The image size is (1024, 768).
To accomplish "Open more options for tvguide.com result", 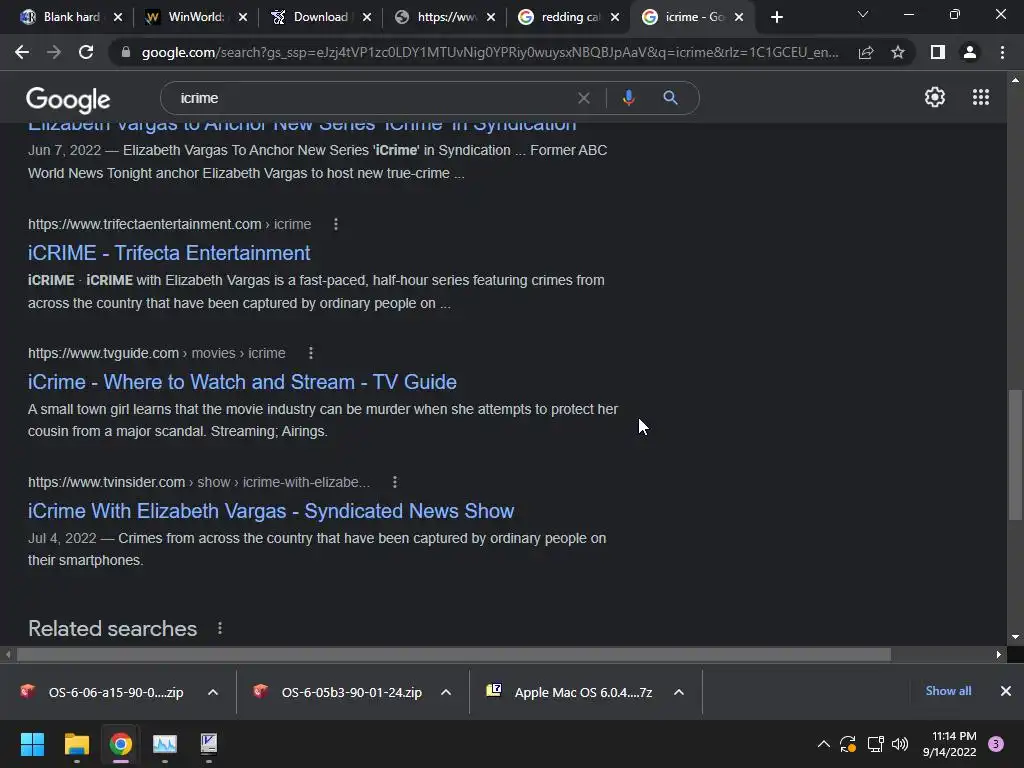I will click(x=311, y=353).
